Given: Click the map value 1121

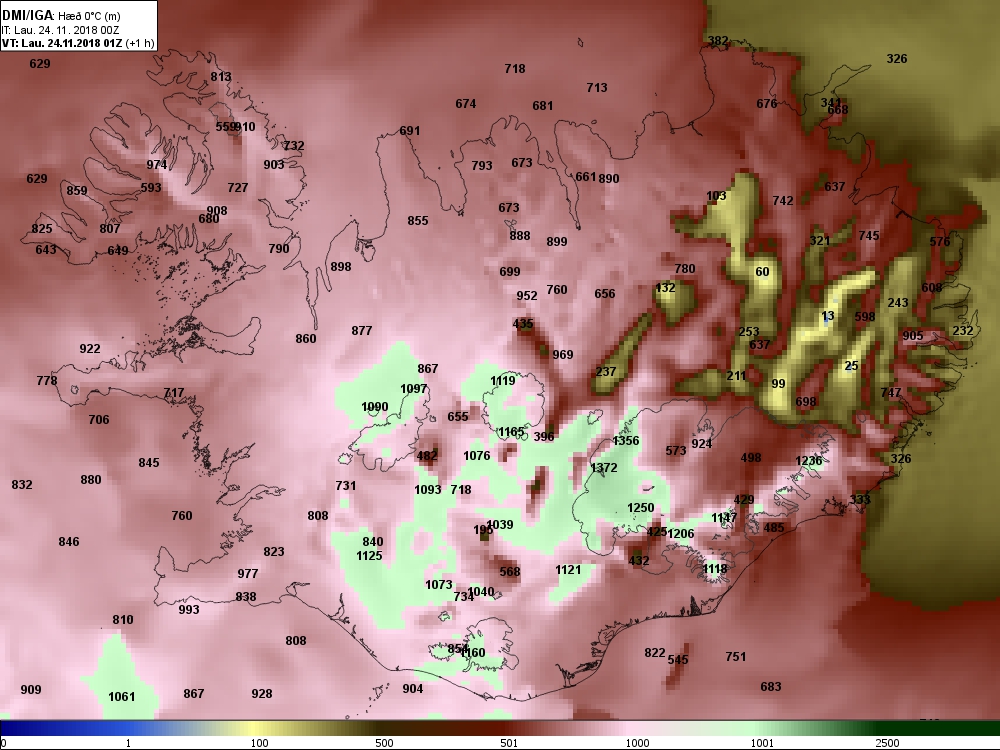Looking at the screenshot, I should (568, 570).
